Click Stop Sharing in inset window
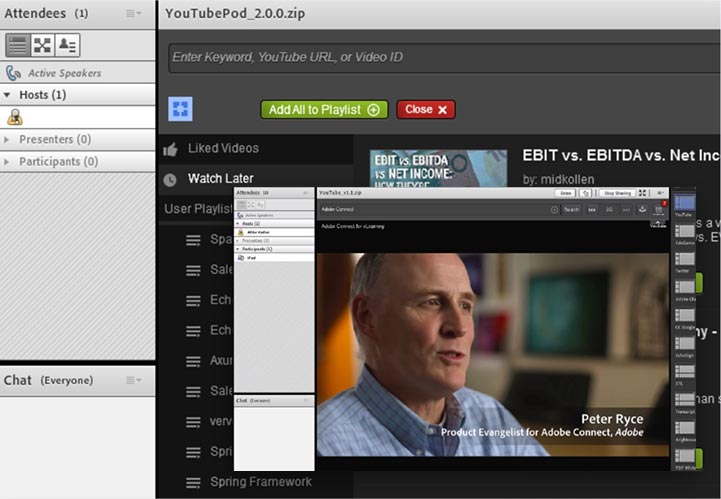Image resolution: width=721 pixels, height=499 pixels. 618,193
